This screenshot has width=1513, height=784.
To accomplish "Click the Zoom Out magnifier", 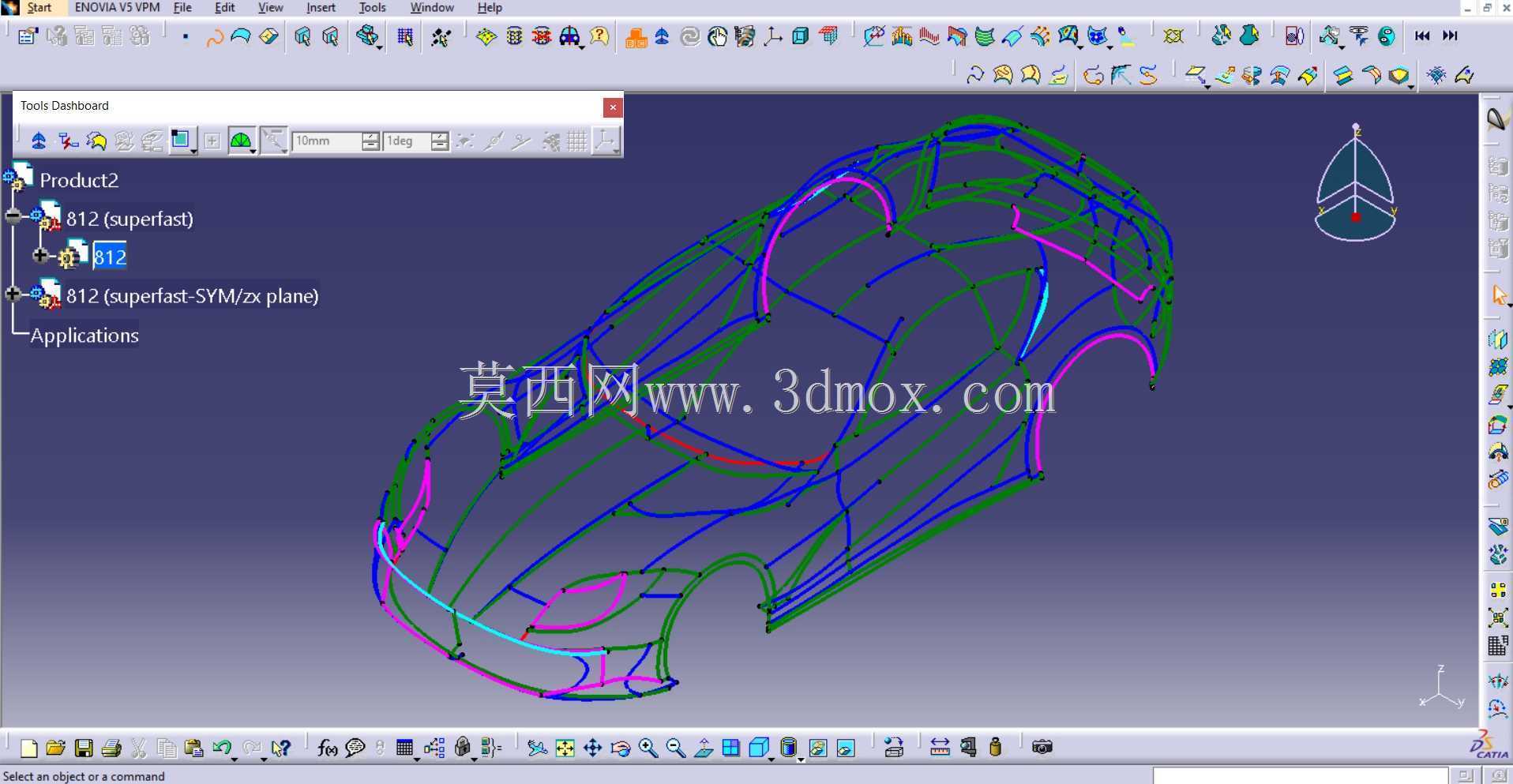I will [676, 748].
